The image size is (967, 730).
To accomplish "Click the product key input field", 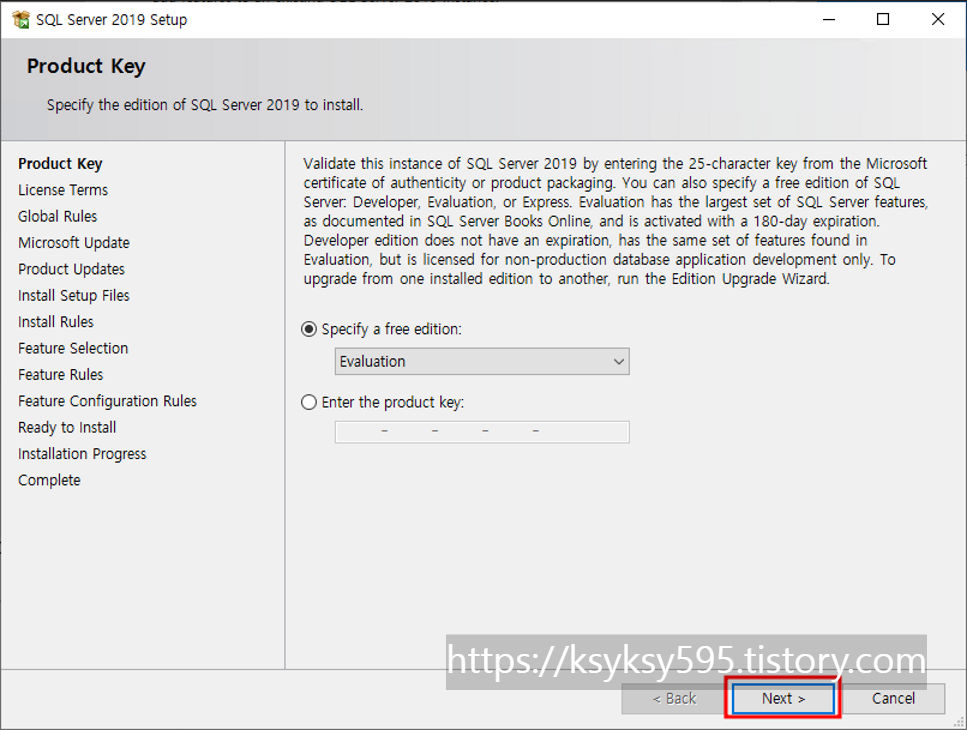I will pos(482,432).
